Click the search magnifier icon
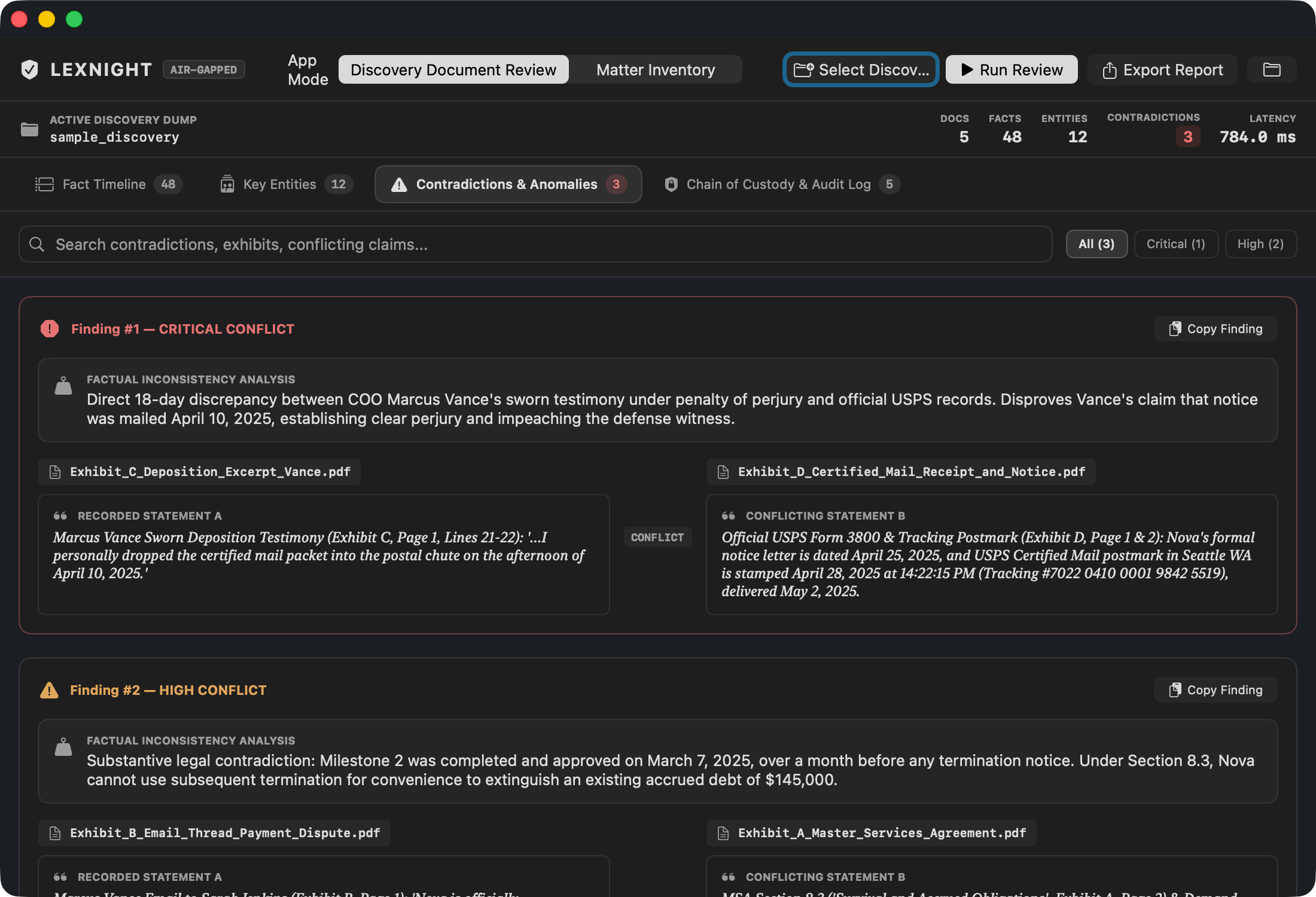Screen dimensions: 1316x897 pyautogui.click(x=37, y=245)
